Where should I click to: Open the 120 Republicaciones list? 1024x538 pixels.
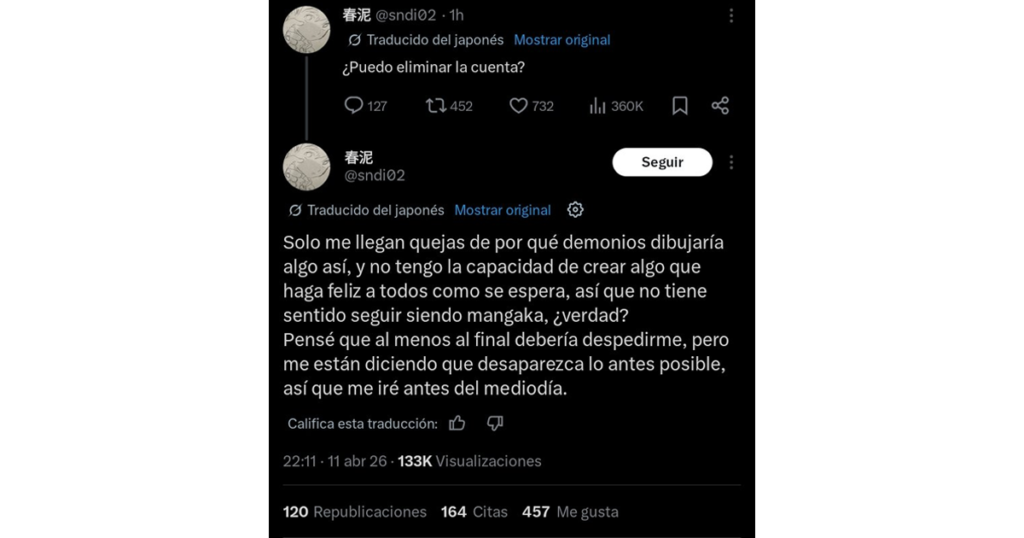tap(355, 512)
